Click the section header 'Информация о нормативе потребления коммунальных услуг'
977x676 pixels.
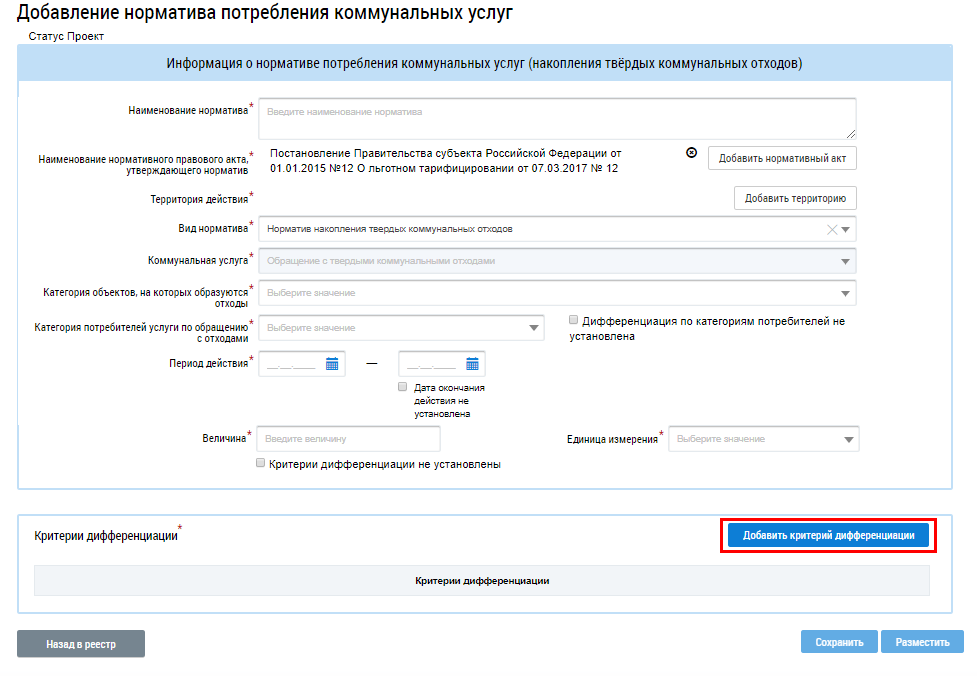coord(484,64)
